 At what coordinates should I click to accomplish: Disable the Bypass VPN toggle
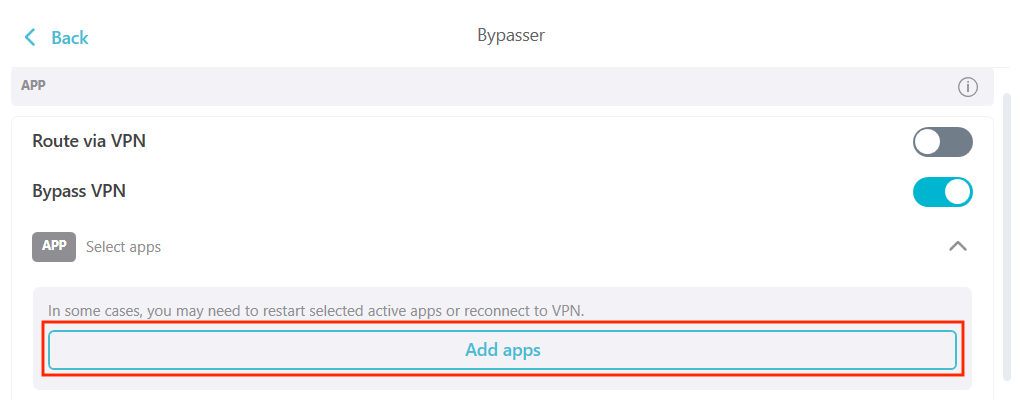tap(942, 192)
